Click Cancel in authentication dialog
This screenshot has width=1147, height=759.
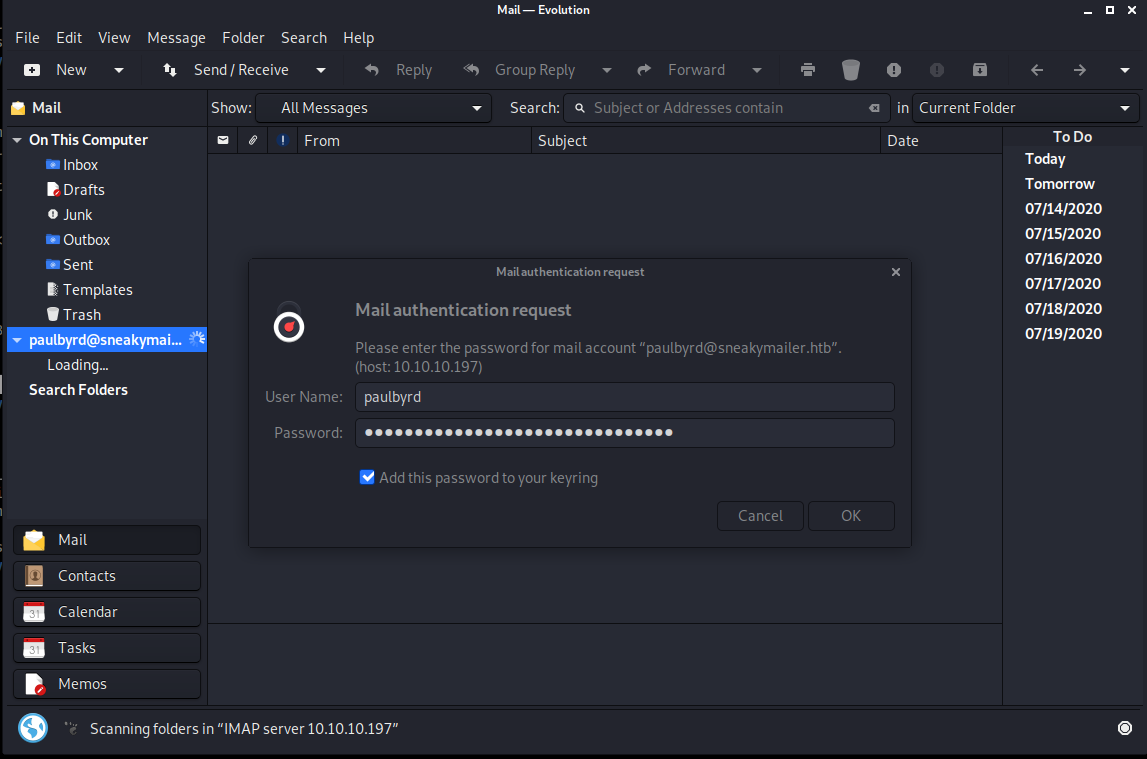(x=760, y=516)
